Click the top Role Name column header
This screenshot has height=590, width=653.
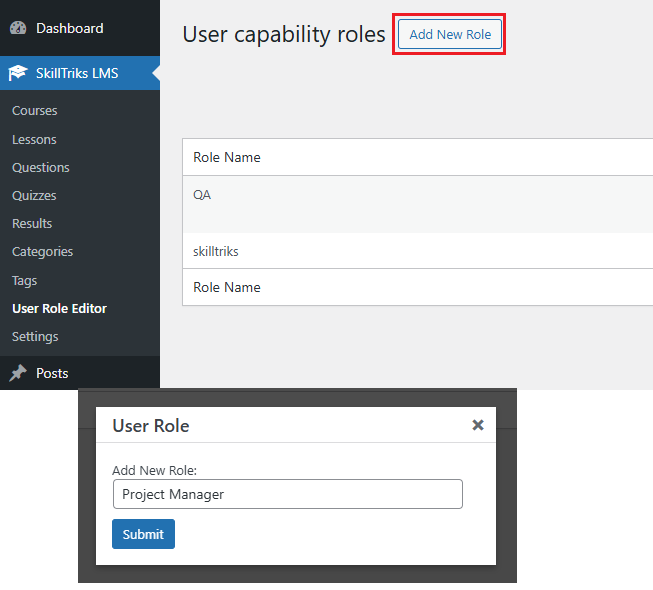[x=227, y=157]
